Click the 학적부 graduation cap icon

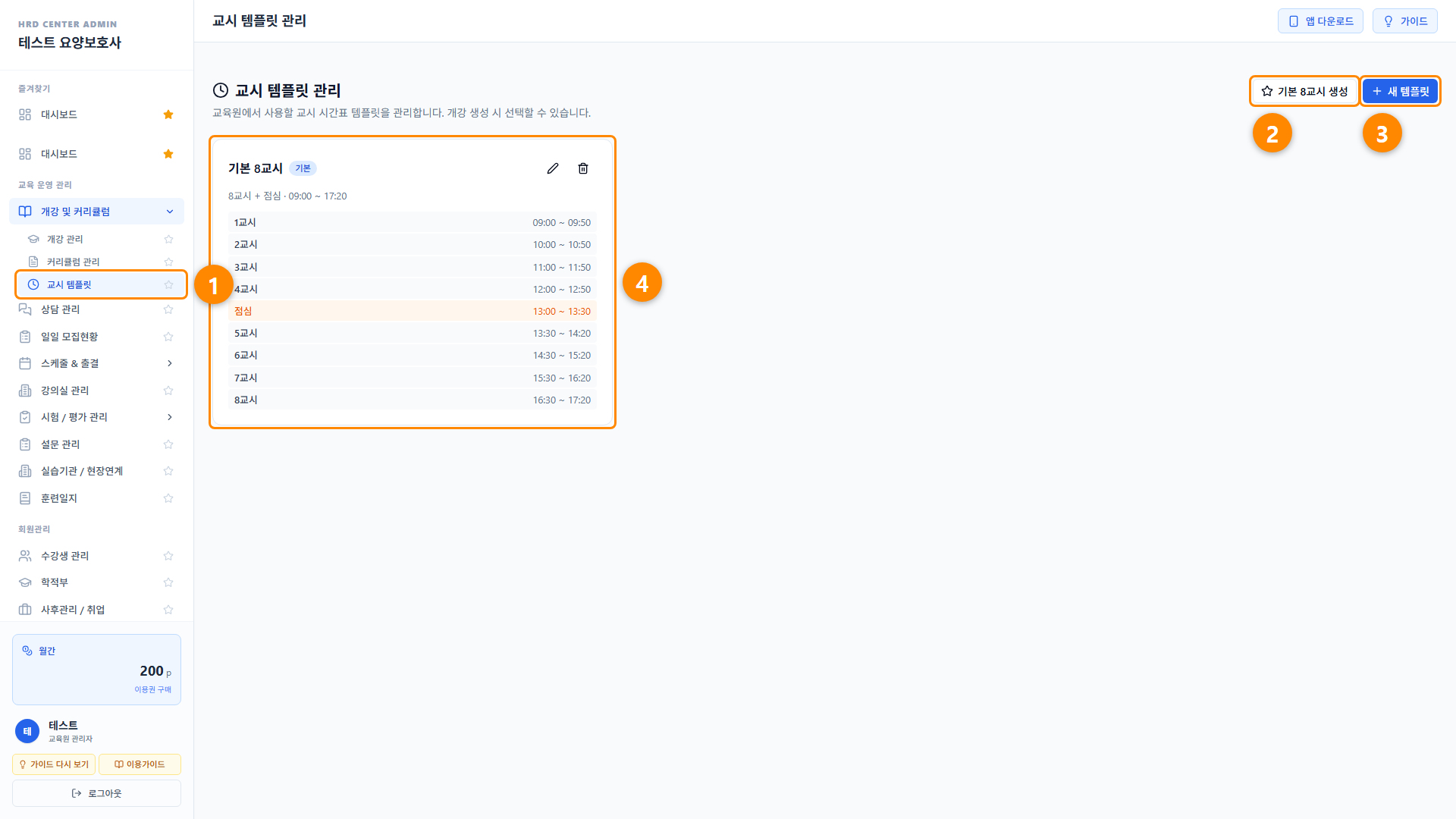click(25, 582)
